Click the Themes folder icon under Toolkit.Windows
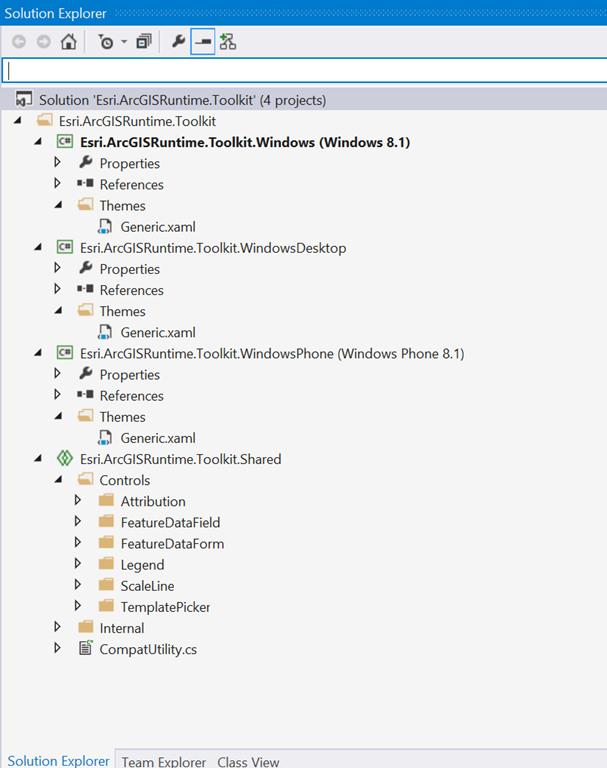Viewport: 607px width, 768px height. [85, 205]
